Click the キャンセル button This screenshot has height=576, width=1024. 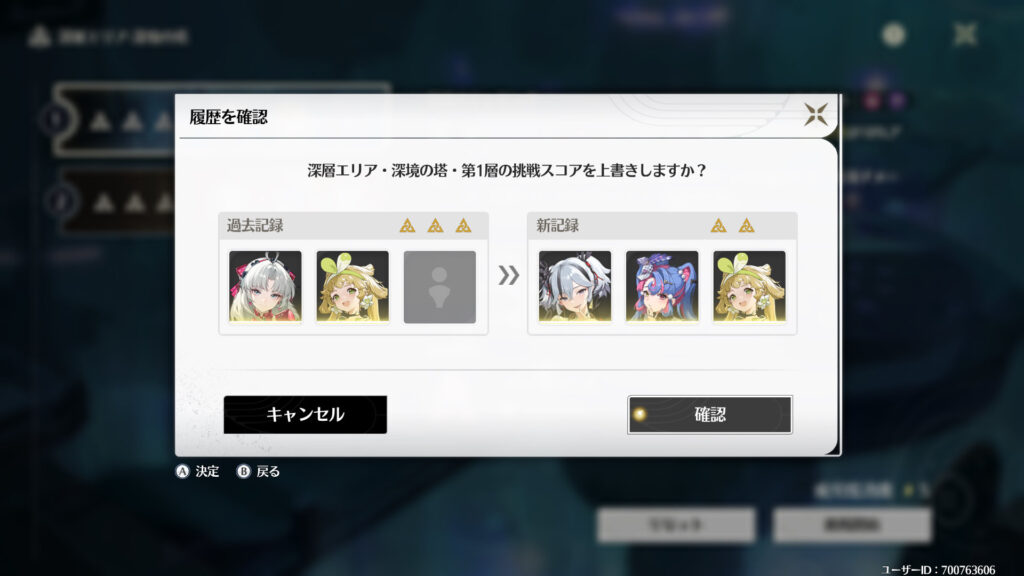point(305,414)
